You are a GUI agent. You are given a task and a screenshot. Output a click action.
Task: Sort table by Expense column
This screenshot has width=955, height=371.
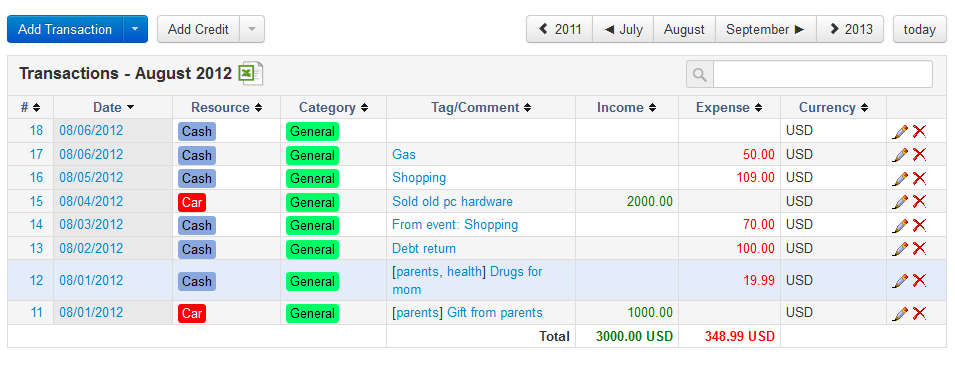729,107
